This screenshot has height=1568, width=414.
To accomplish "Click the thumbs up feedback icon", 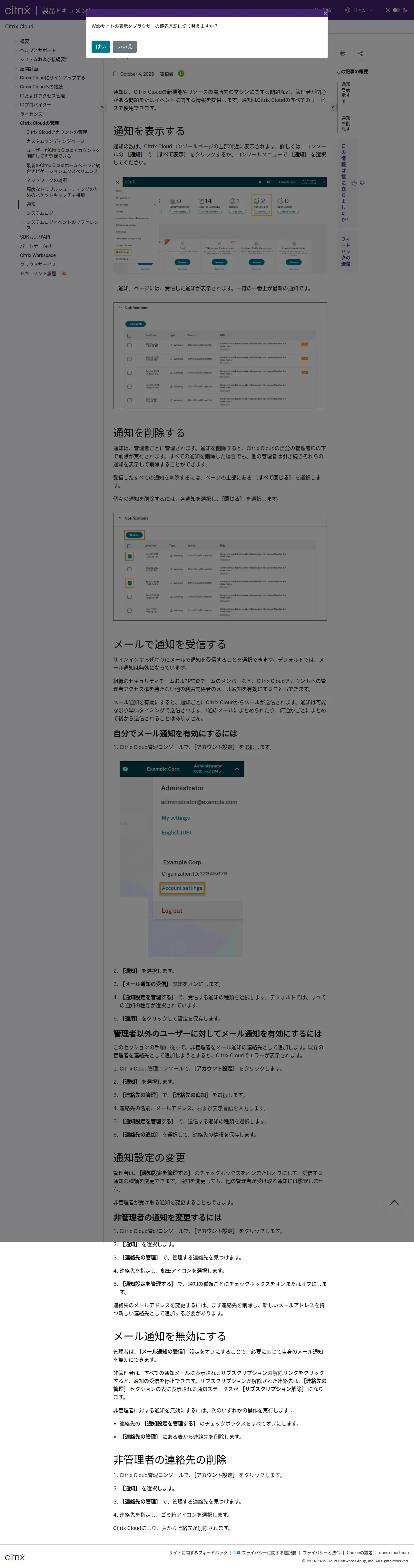I will coord(354,183).
